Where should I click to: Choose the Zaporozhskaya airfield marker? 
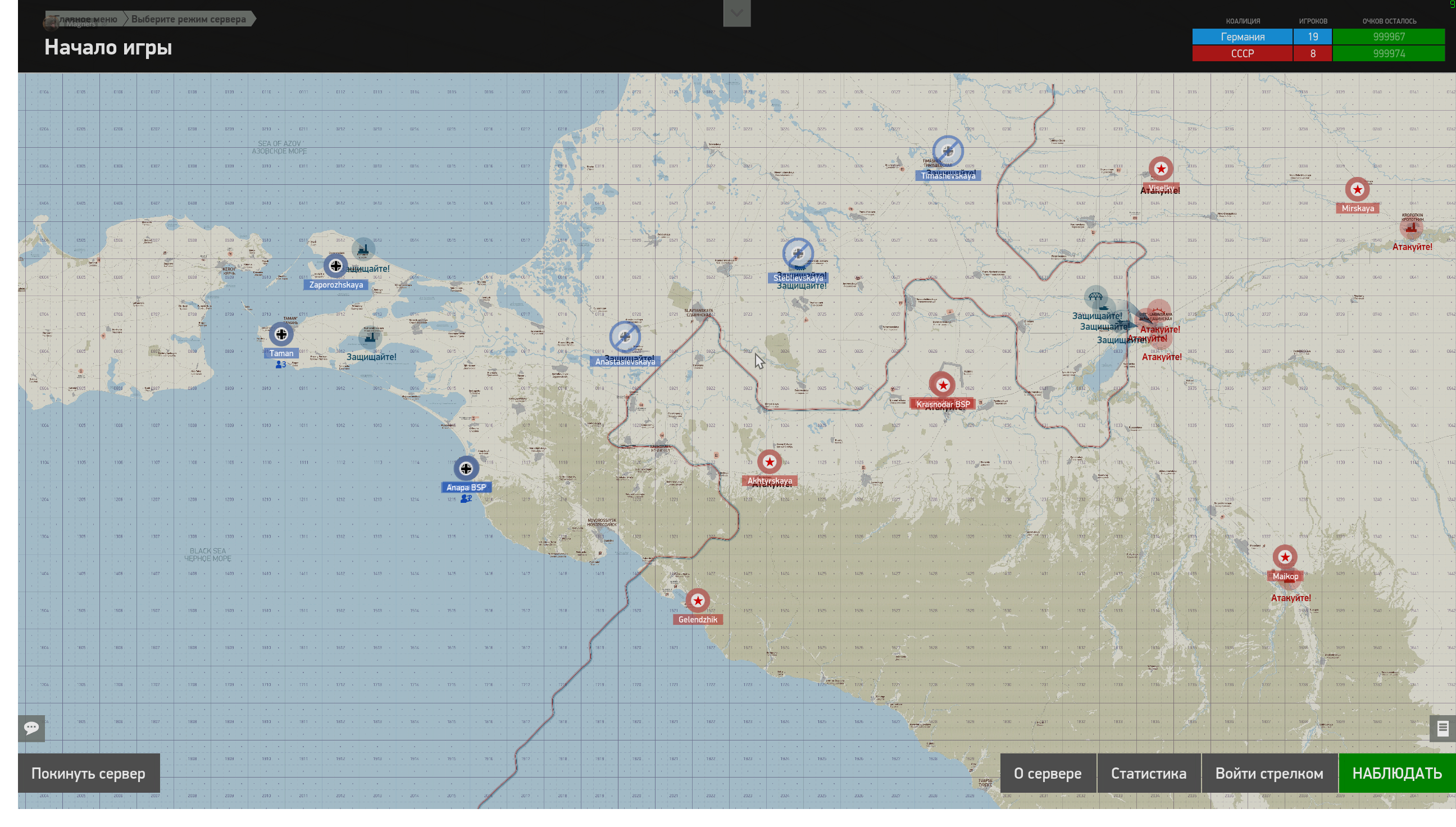[335, 265]
